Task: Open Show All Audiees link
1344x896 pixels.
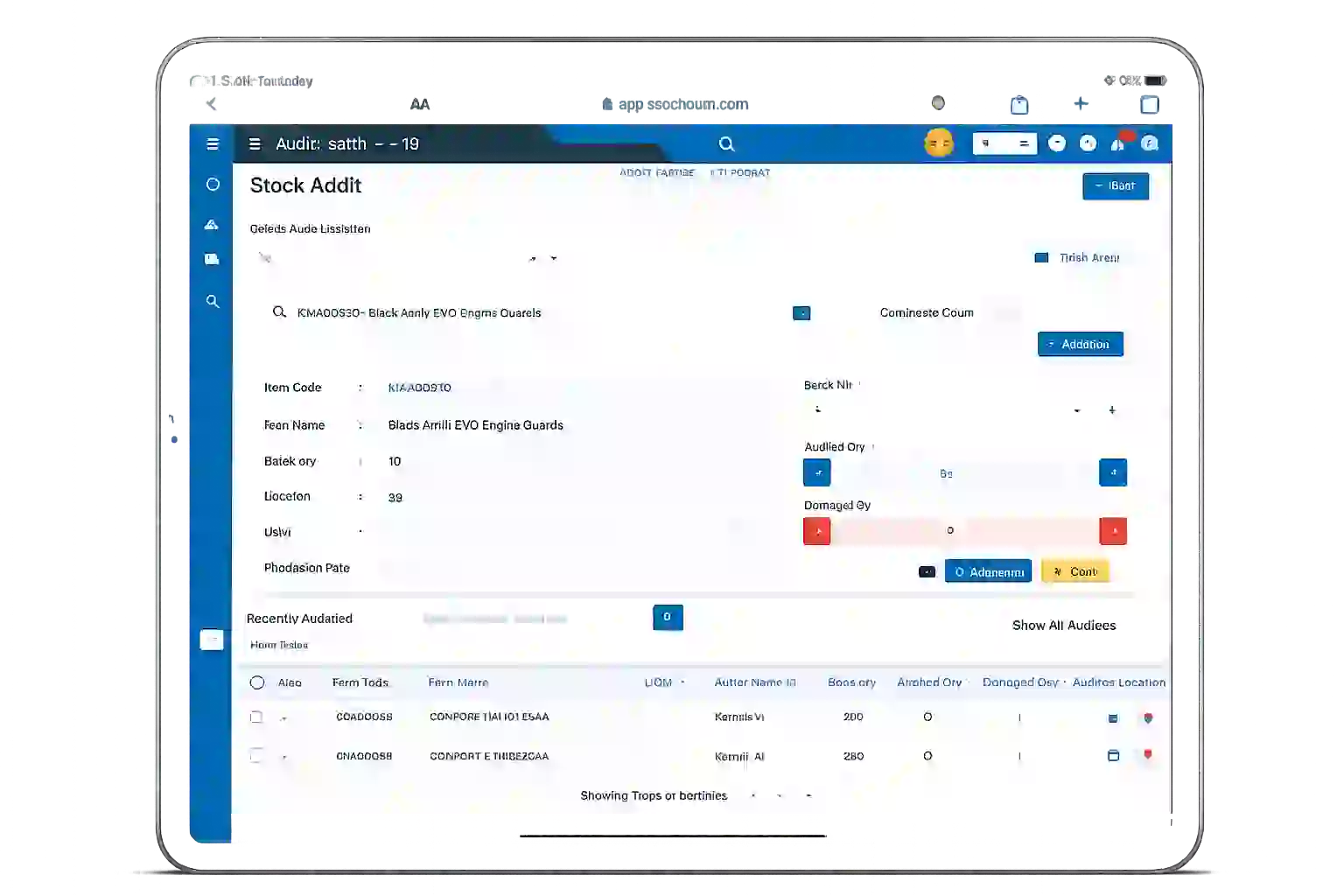Action: 1064,626
